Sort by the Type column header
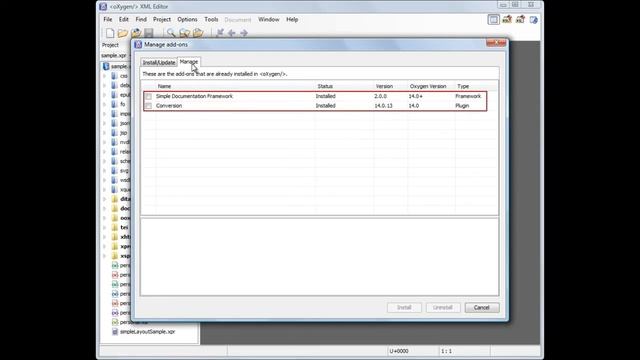Viewport: 640px width, 360px height. [x=463, y=86]
